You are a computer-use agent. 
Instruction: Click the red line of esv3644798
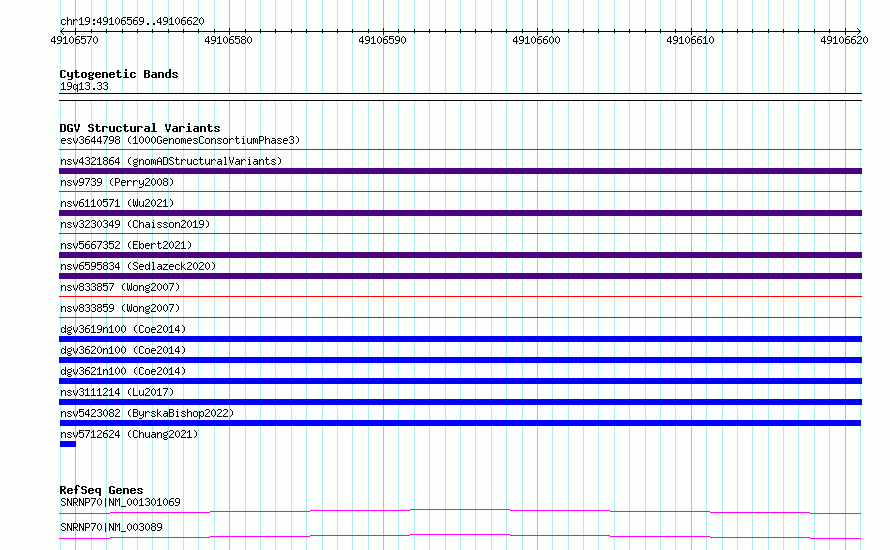460,150
